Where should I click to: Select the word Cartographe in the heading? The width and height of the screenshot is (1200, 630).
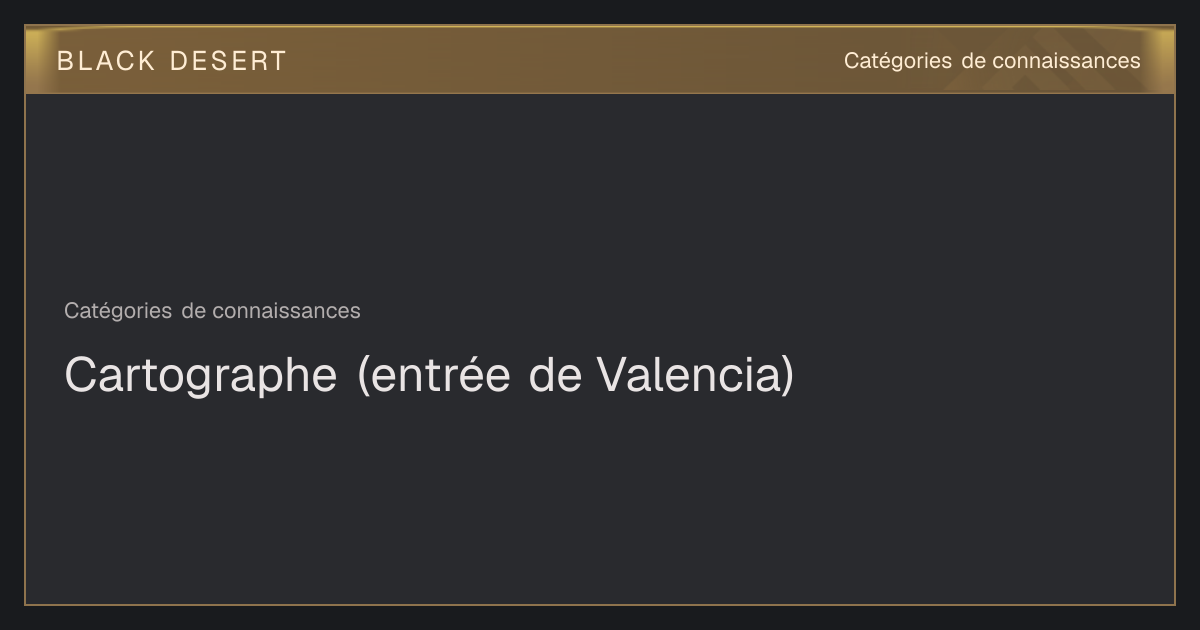tap(200, 377)
